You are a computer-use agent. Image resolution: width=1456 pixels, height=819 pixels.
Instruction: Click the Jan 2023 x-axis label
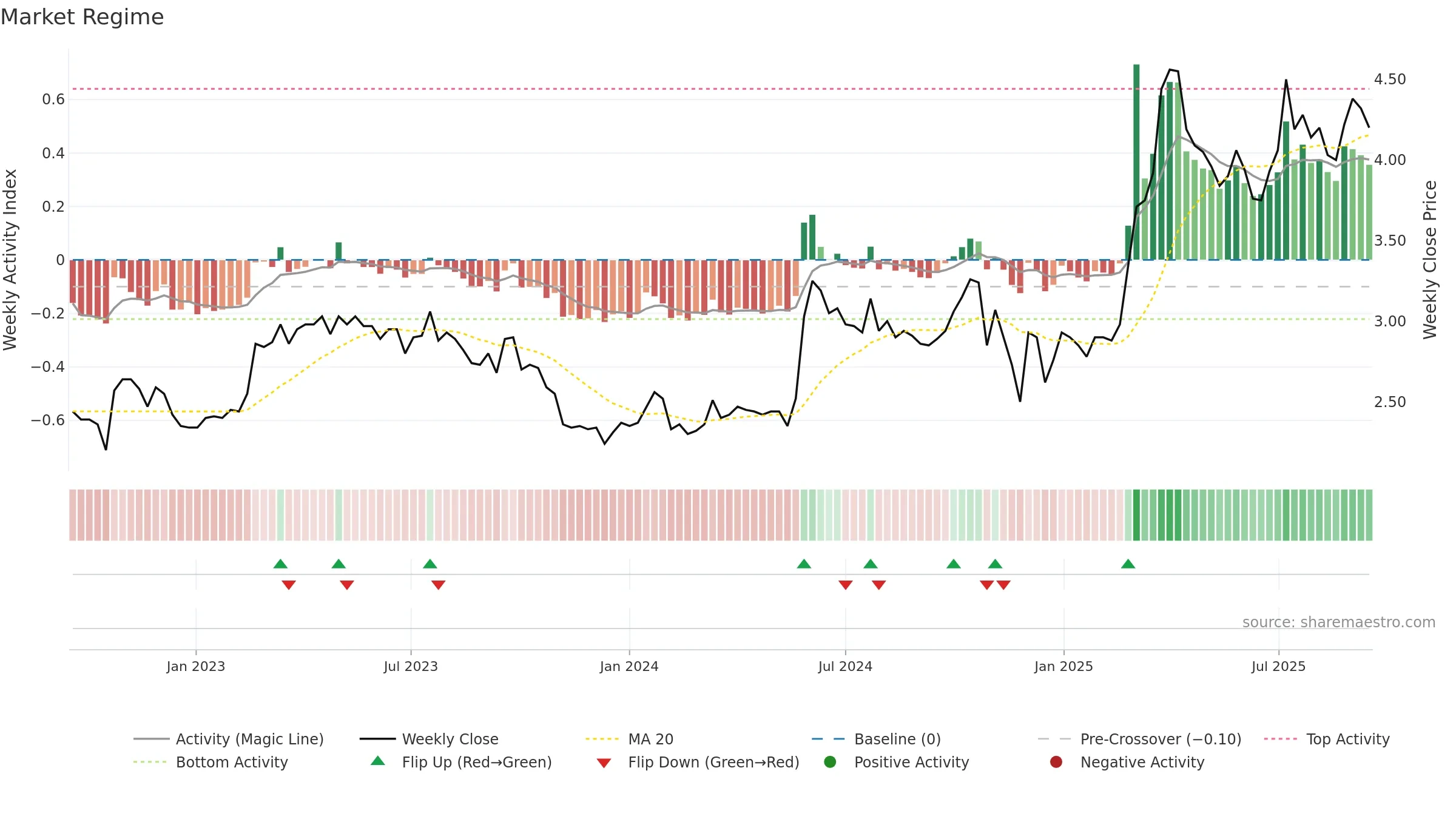196,666
